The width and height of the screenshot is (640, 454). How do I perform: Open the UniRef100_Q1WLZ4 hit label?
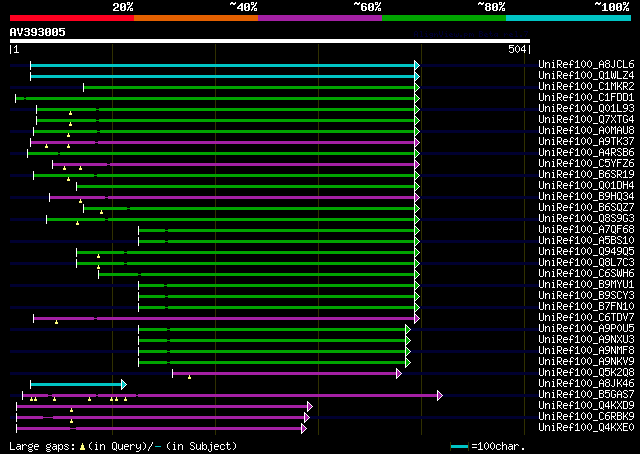(586, 76)
